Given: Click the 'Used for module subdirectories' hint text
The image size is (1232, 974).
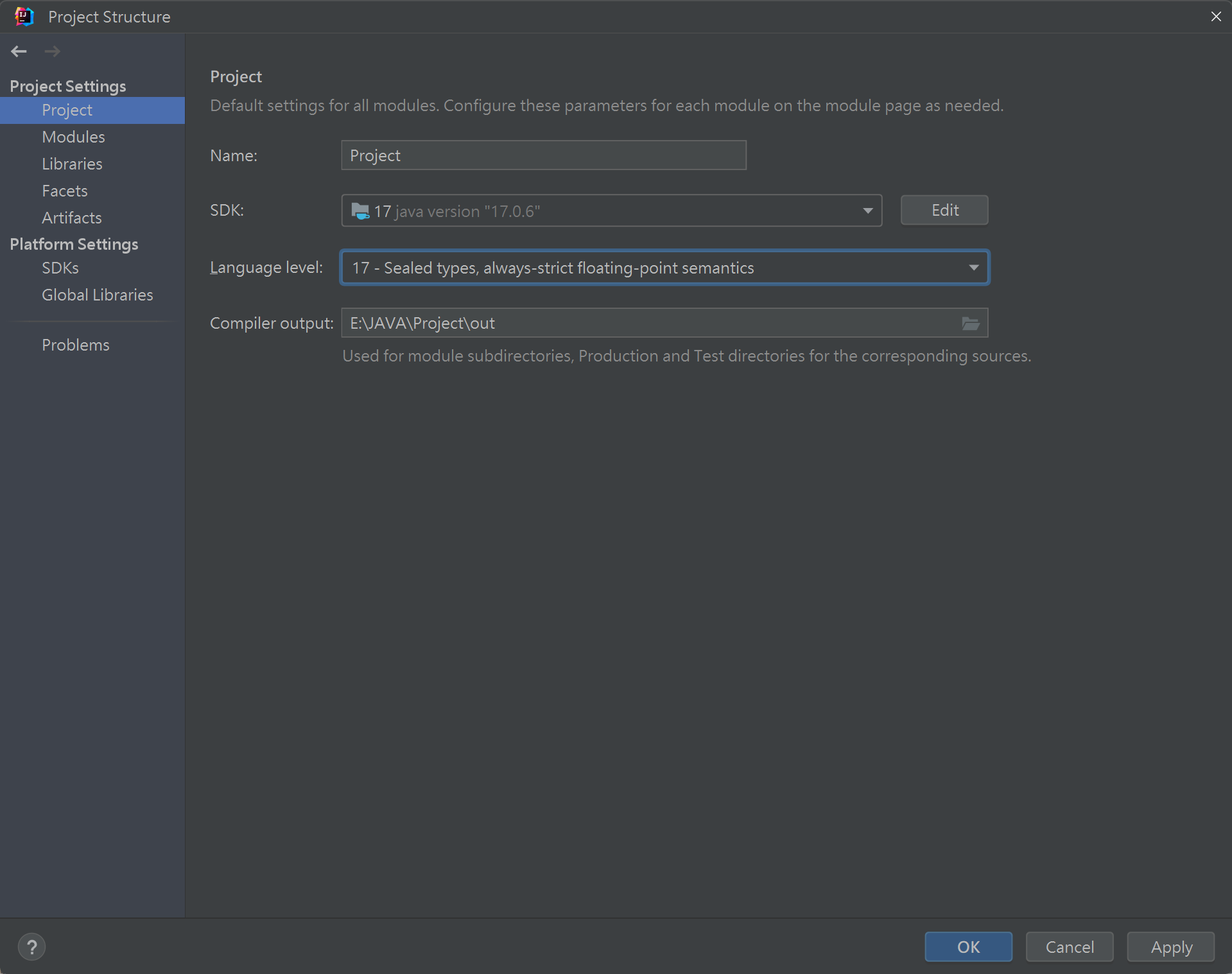Looking at the screenshot, I should click(686, 356).
